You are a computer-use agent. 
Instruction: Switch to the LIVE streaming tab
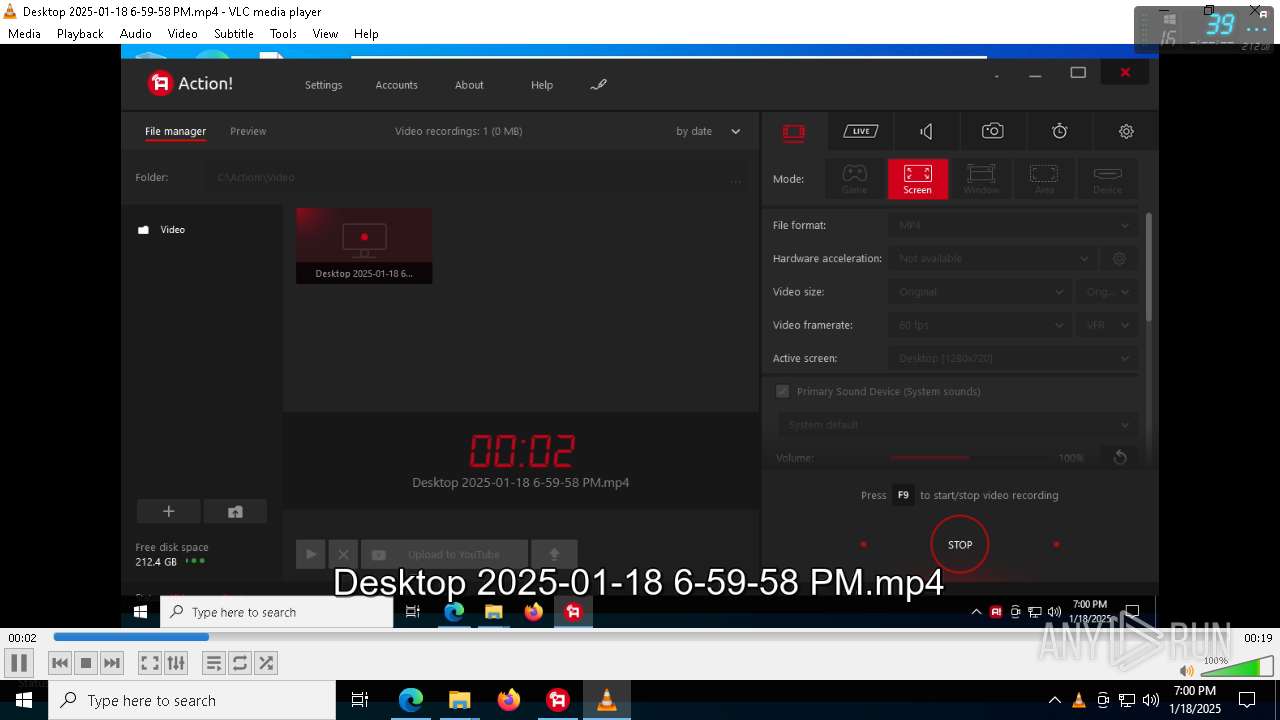point(860,131)
